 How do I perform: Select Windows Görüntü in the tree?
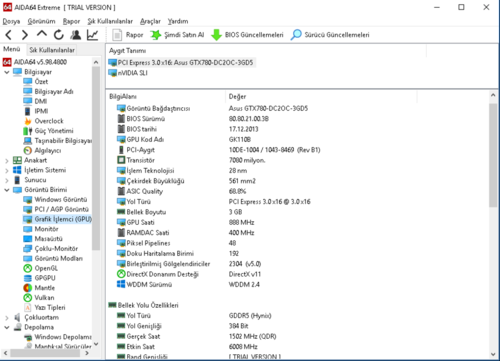pos(55,200)
